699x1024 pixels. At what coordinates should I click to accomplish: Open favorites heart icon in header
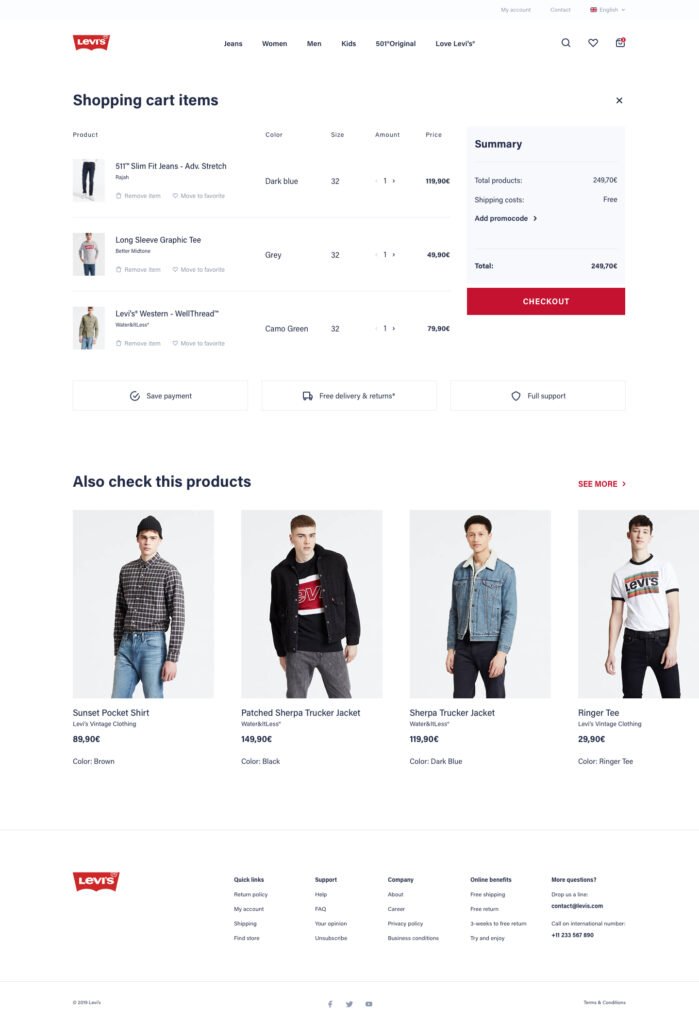click(593, 43)
